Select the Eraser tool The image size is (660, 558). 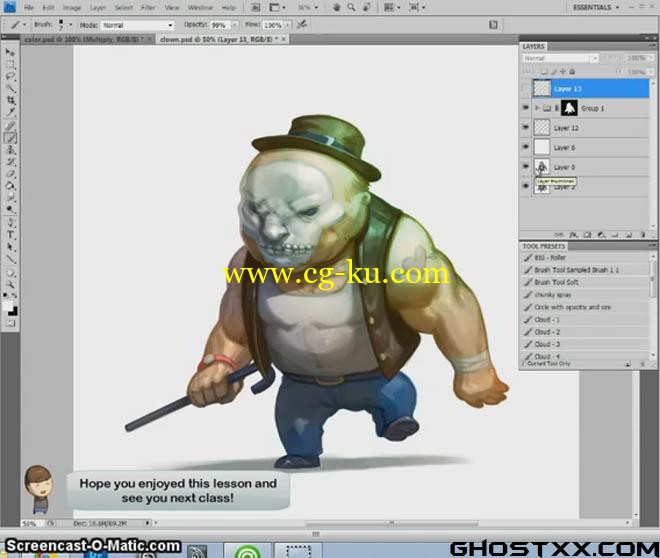[10, 174]
